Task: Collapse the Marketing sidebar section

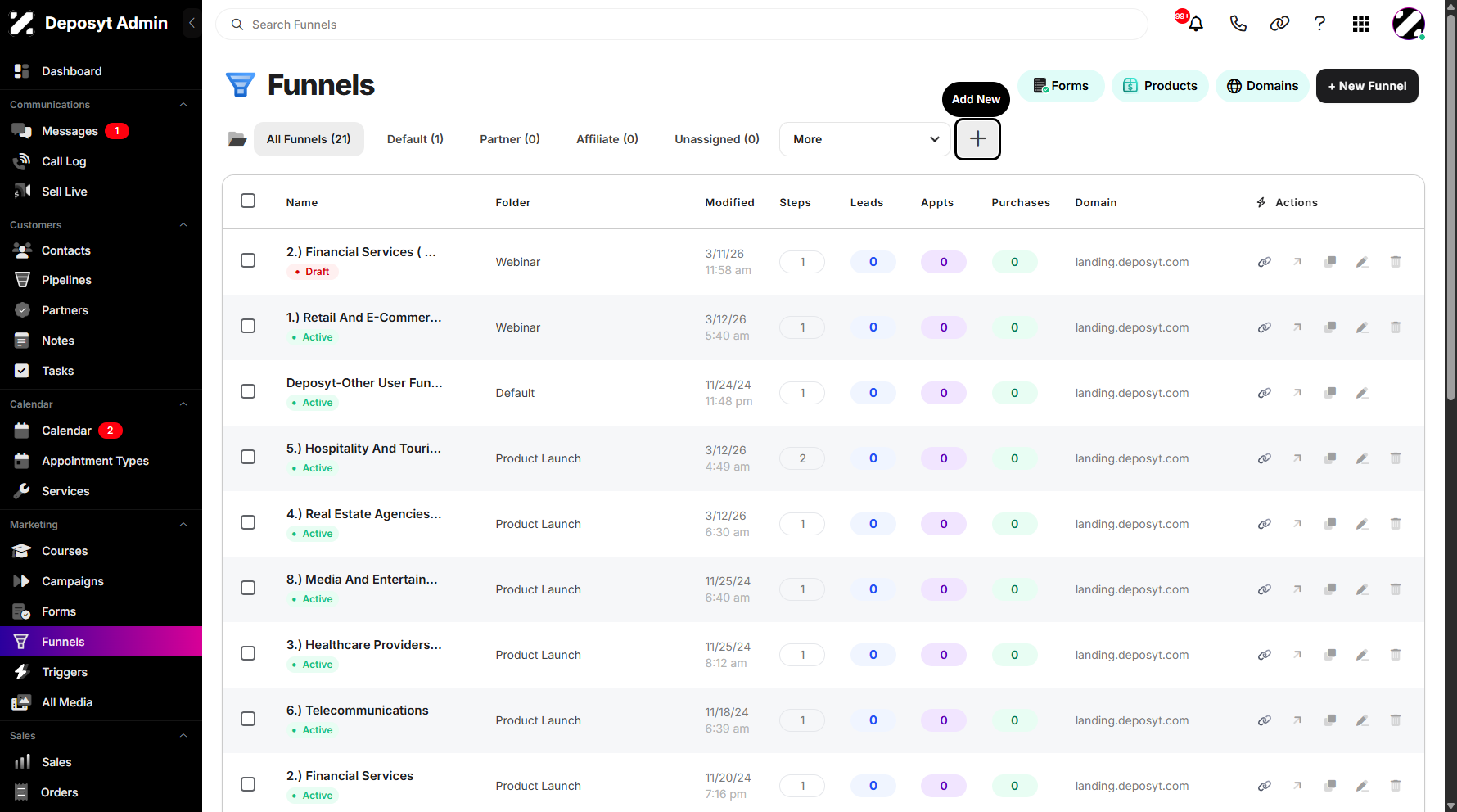Action: [x=183, y=525]
